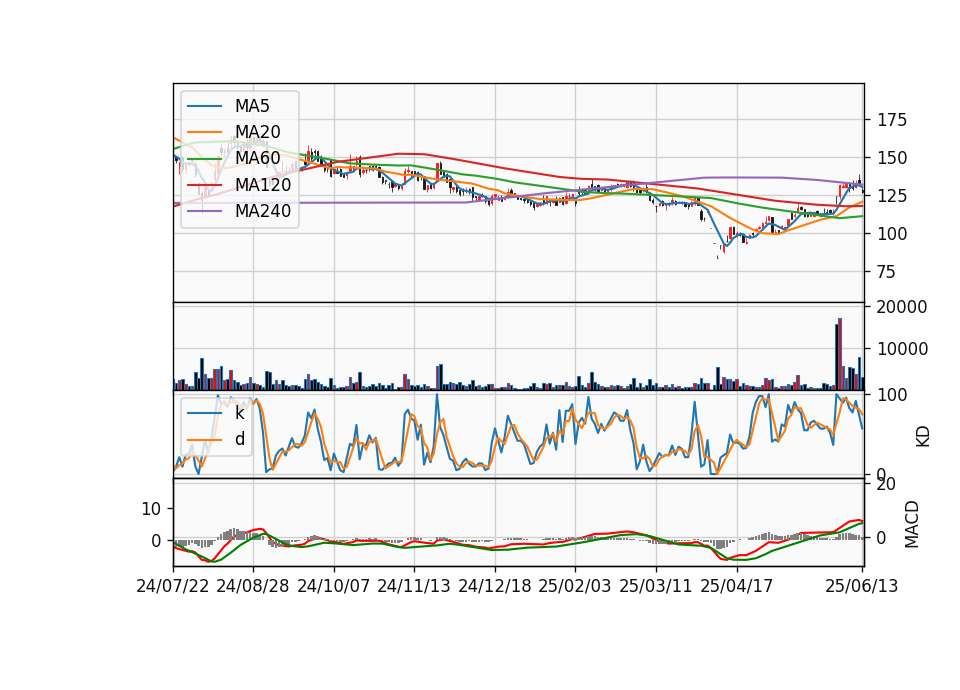This screenshot has height=690, width=960.
Task: Click the MA240 legend label
Action: [263, 211]
